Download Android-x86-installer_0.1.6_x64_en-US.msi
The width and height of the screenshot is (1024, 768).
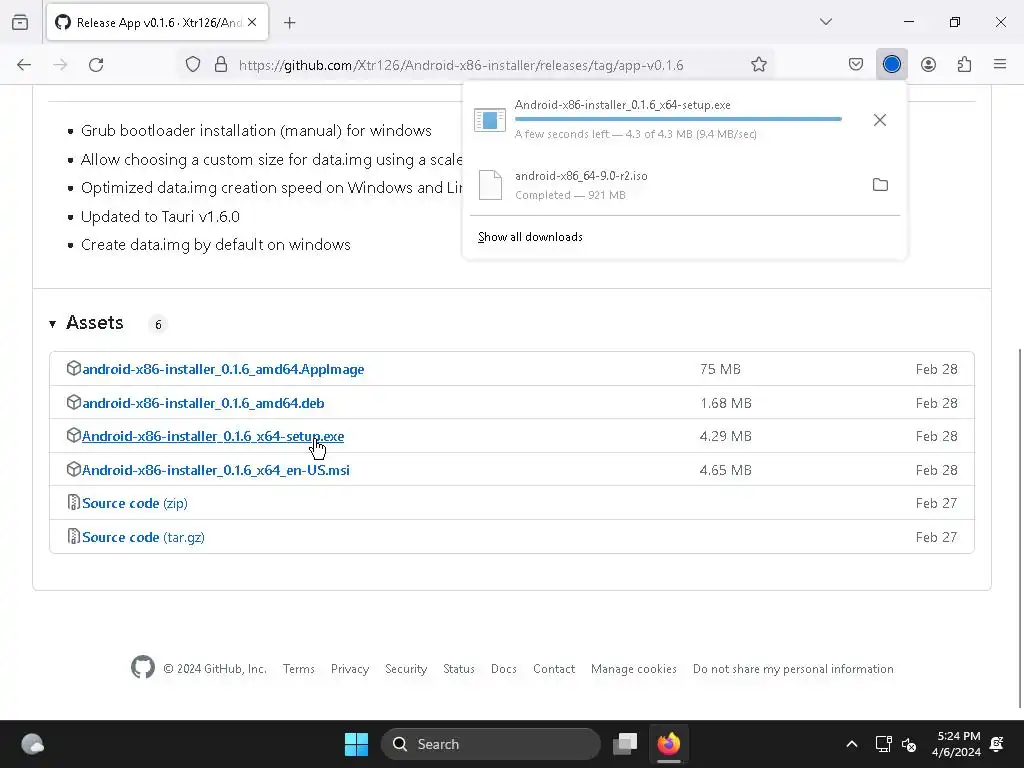[216, 470]
